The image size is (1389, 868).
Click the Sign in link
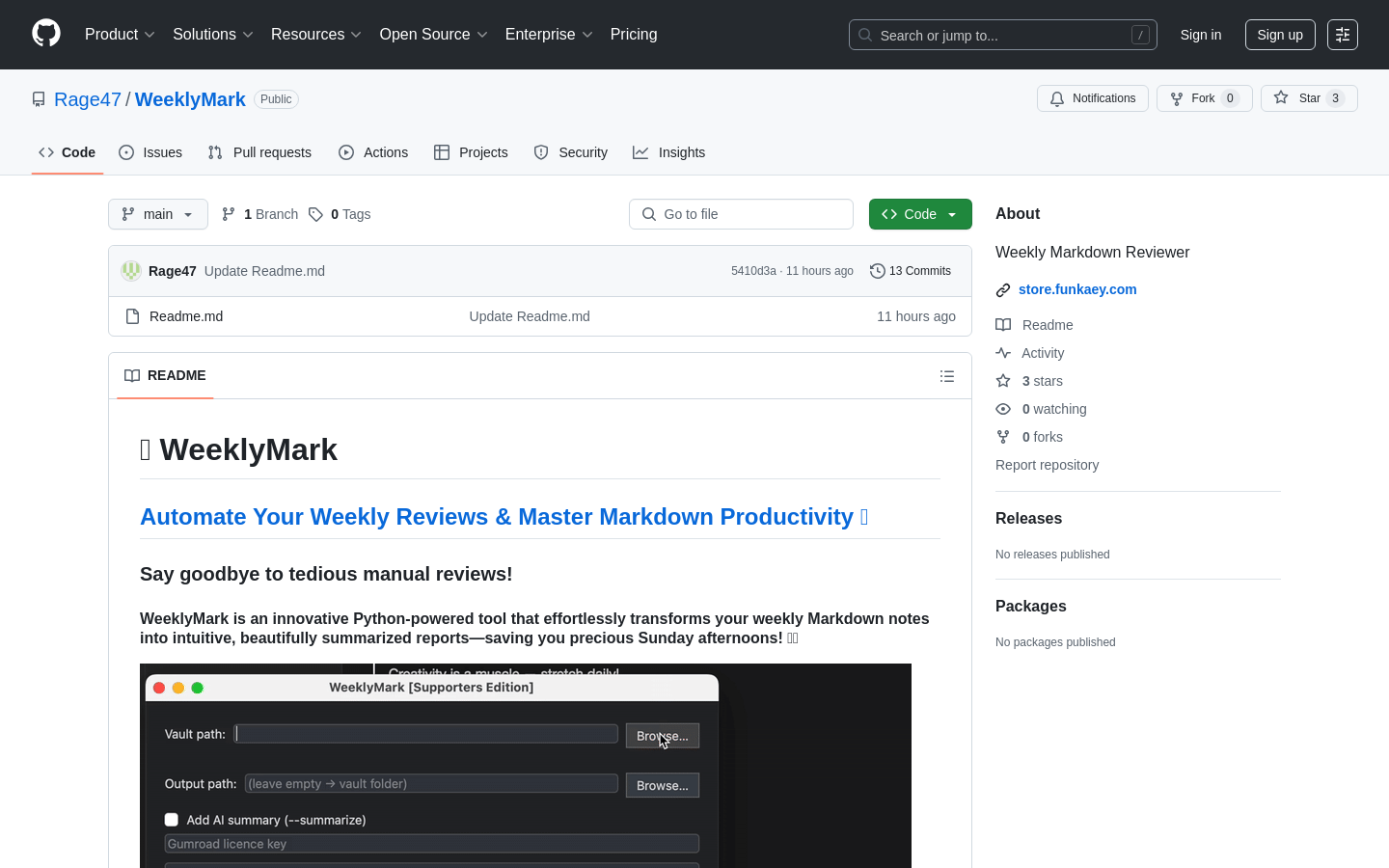[1201, 35]
